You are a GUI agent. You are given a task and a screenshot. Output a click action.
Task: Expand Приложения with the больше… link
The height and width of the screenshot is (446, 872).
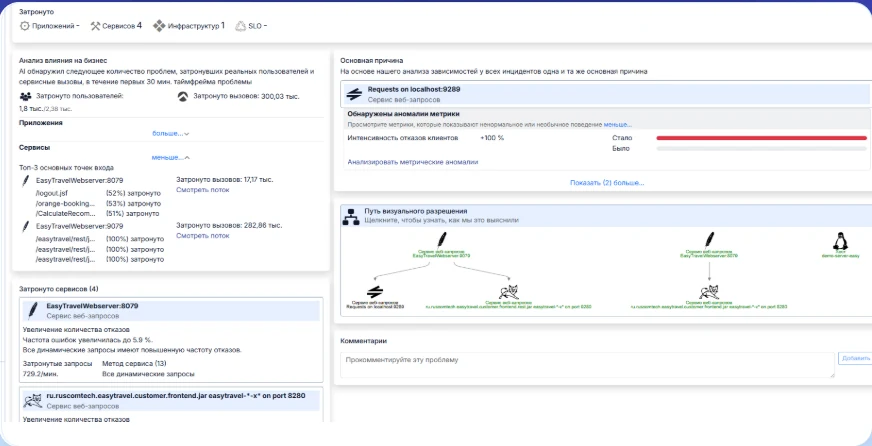171,133
